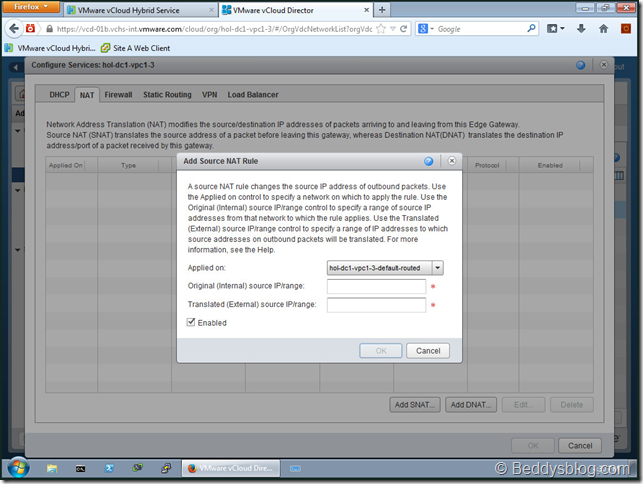Image resolution: width=643 pixels, height=484 pixels.
Task: Select VMware vCloud Director browser tab
Action: tap(295, 10)
